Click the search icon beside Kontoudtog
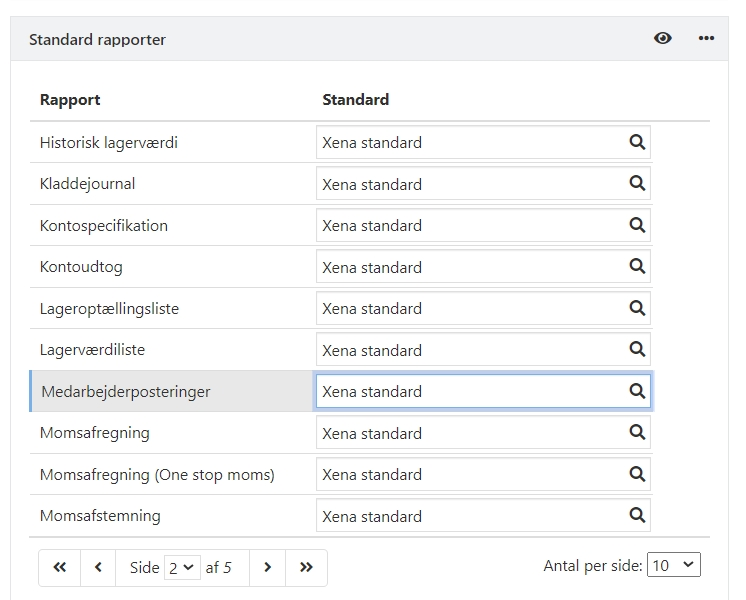Screen dimensions: 746x600 pyautogui.click(x=637, y=267)
